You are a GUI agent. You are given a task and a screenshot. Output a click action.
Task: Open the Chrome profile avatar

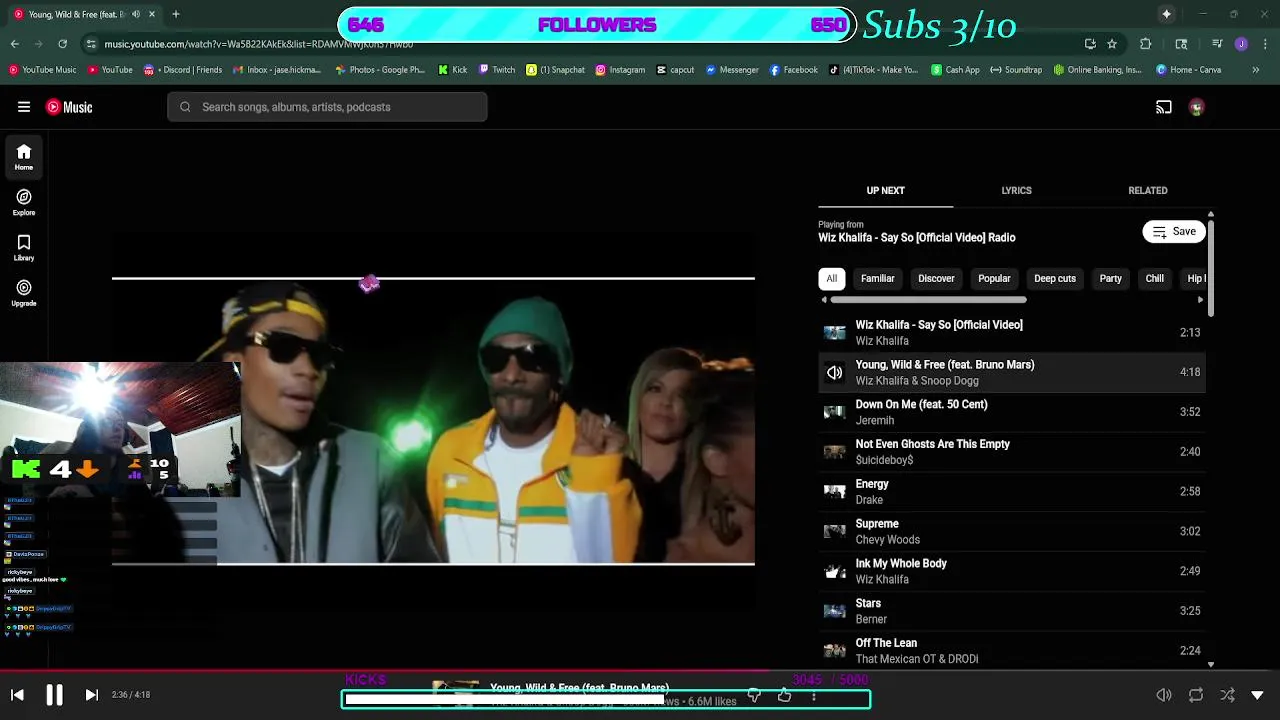point(1241,44)
